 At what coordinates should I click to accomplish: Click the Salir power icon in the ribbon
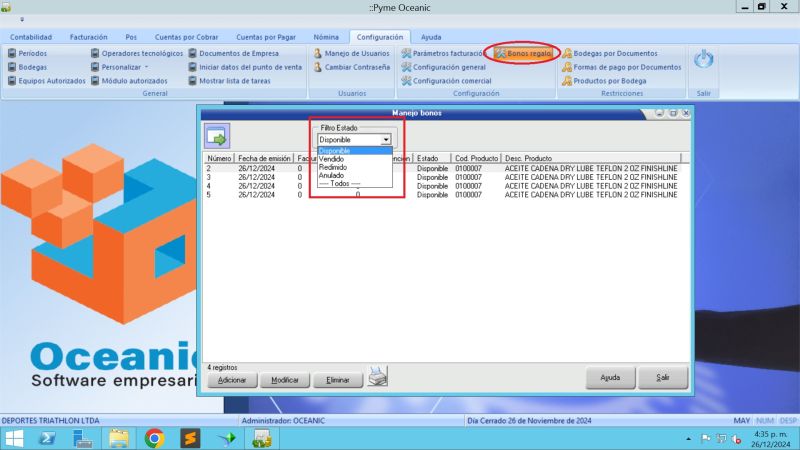[704, 61]
